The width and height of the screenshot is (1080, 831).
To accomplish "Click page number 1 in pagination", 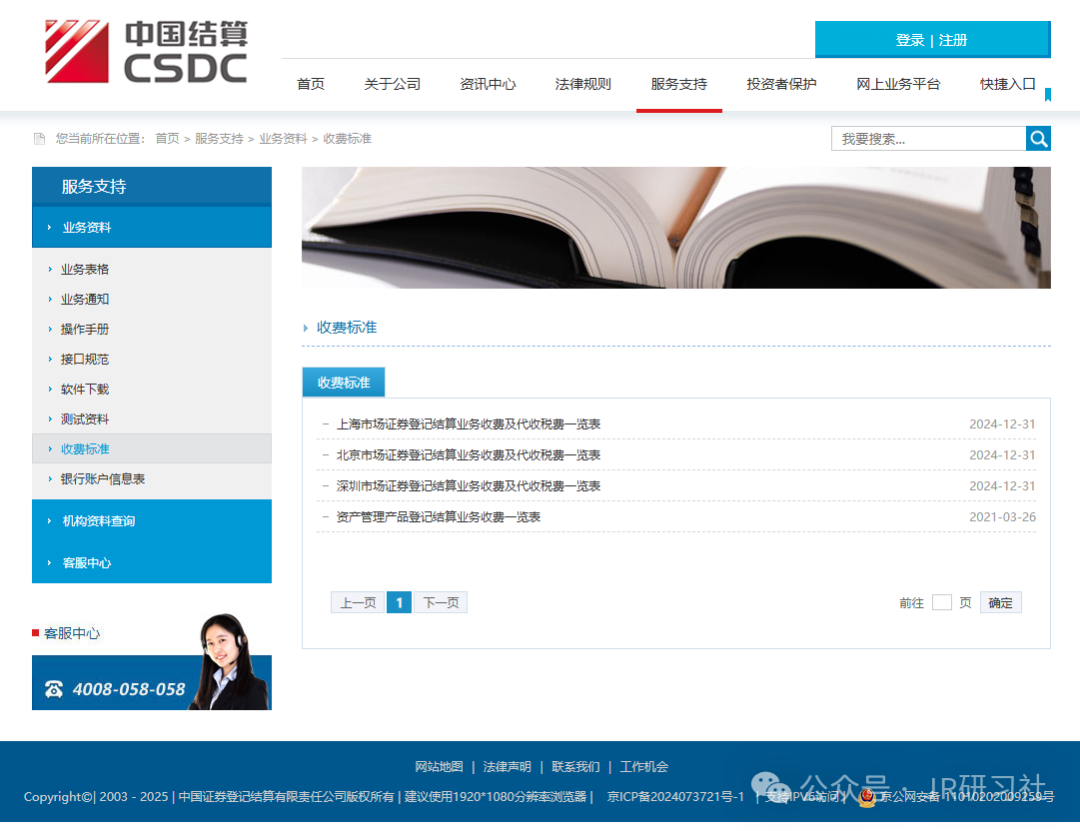I will point(399,603).
